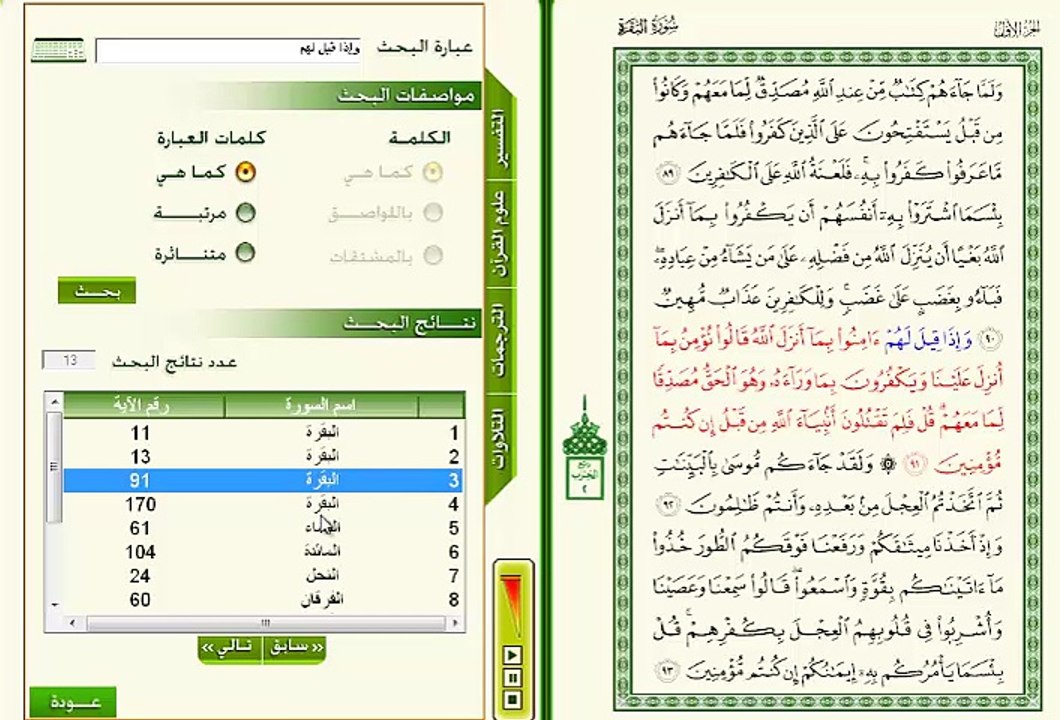Adjust the red recitation volume slider
Image resolution: width=1060 pixels, height=720 pixels.
click(512, 605)
